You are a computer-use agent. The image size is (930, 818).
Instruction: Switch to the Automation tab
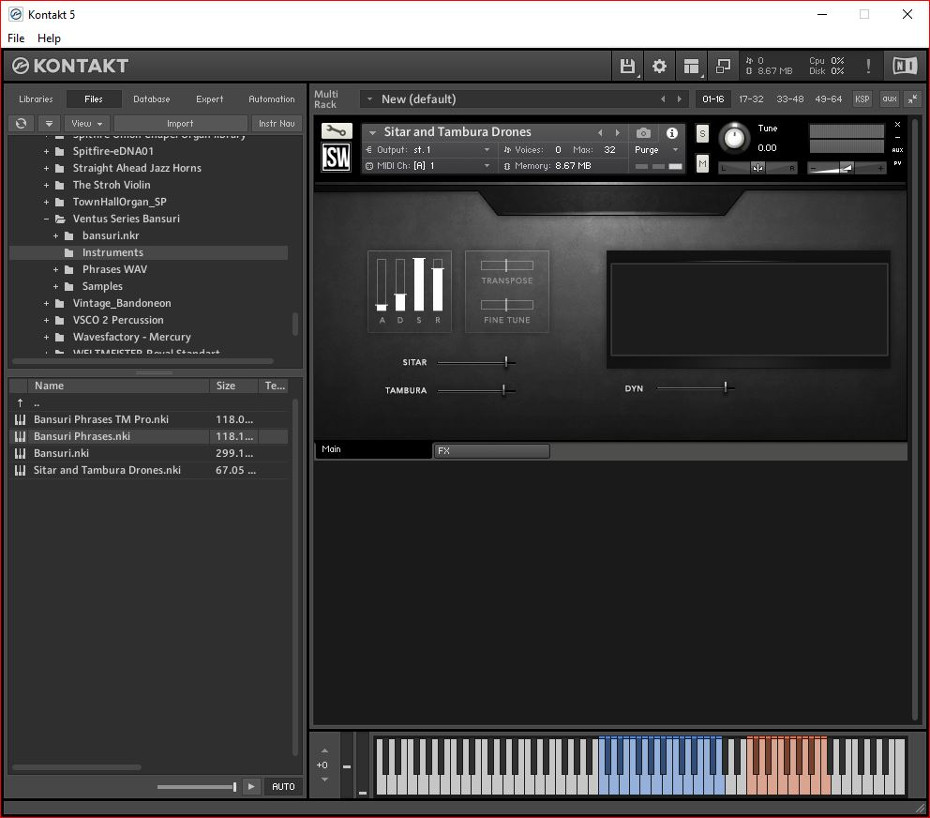click(x=271, y=99)
